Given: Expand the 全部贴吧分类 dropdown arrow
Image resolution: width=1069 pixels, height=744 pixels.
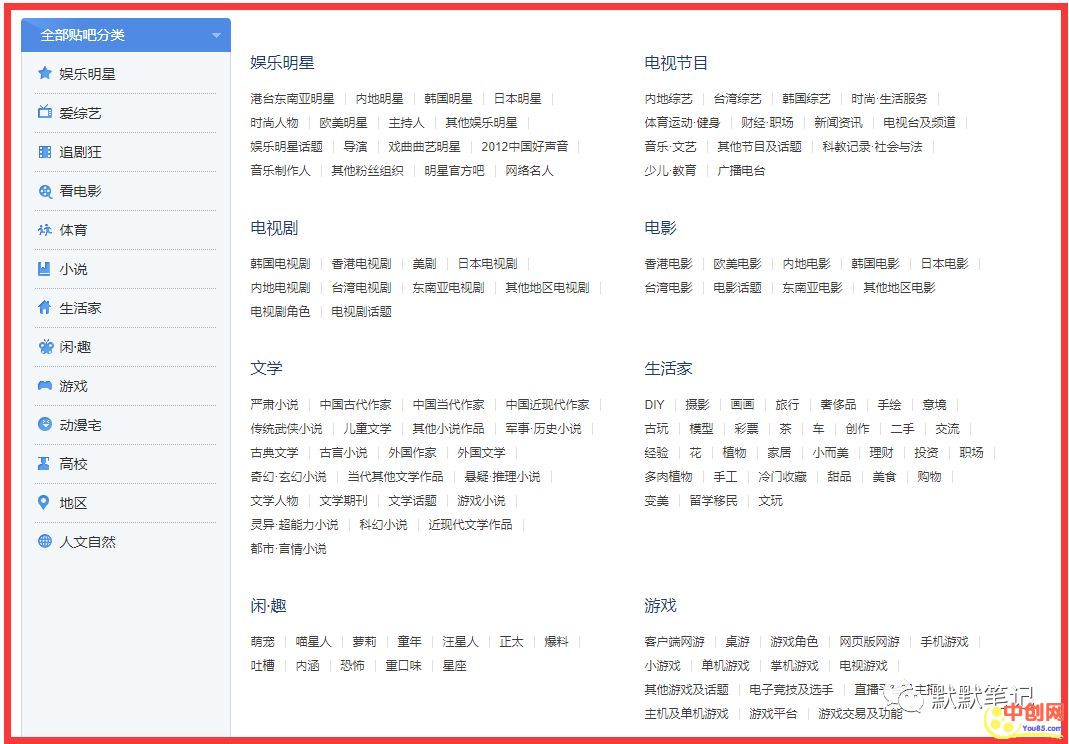Looking at the screenshot, I should pos(216,36).
